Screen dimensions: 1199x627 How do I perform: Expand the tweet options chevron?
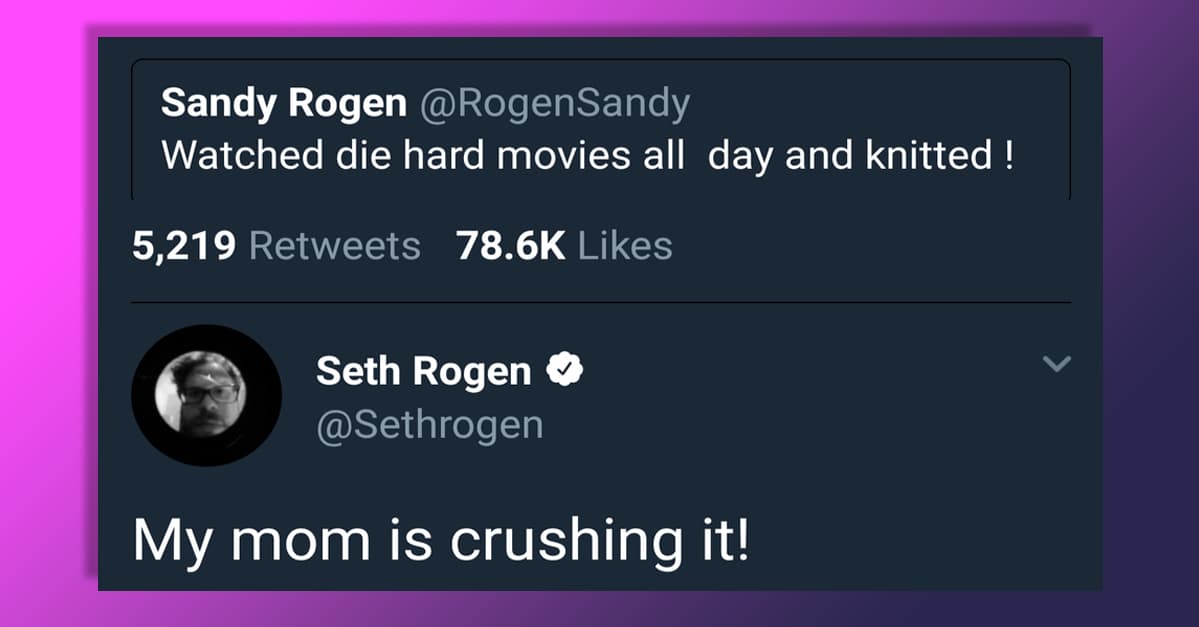tap(1056, 364)
